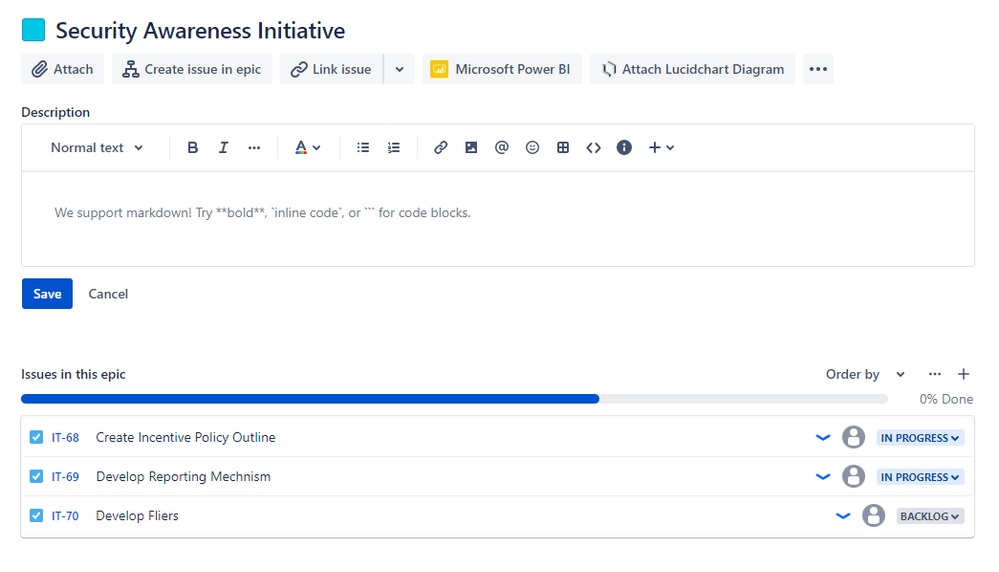Open more formatting options ellipsis
This screenshot has width=999, height=572.
tap(254, 148)
